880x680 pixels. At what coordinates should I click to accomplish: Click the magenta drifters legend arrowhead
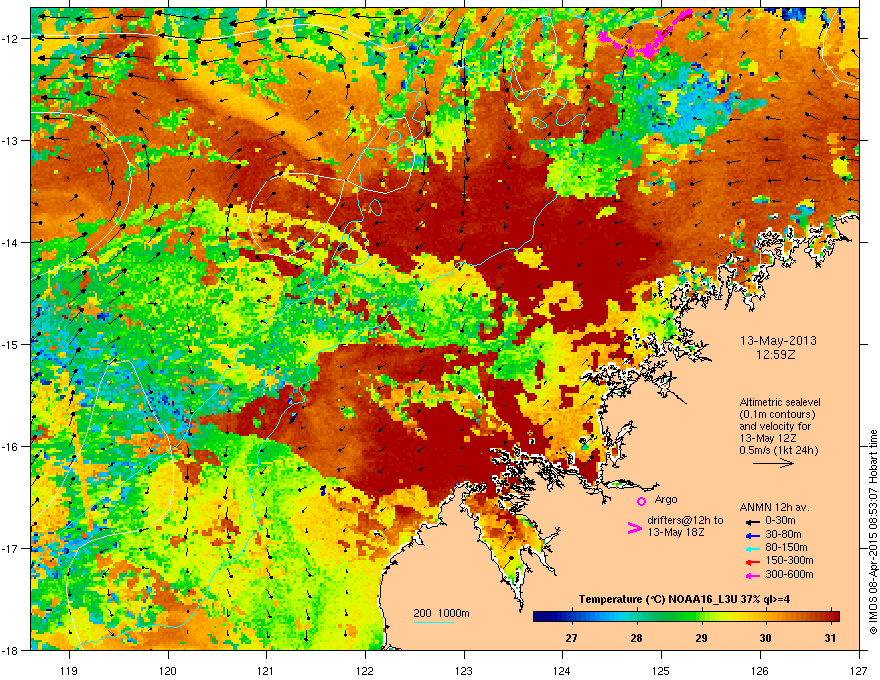[634, 527]
